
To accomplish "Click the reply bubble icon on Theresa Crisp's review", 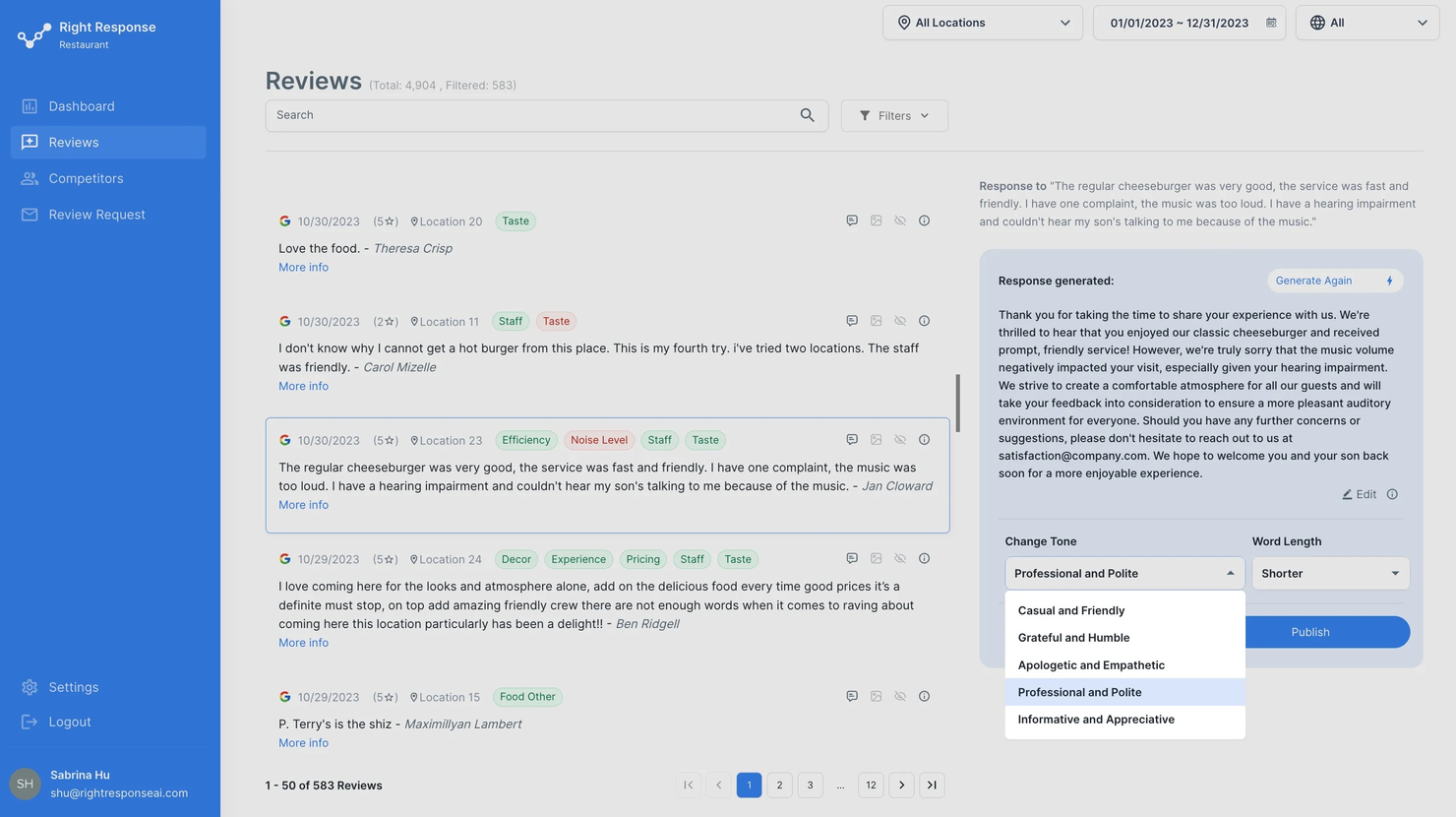I will click(x=851, y=220).
